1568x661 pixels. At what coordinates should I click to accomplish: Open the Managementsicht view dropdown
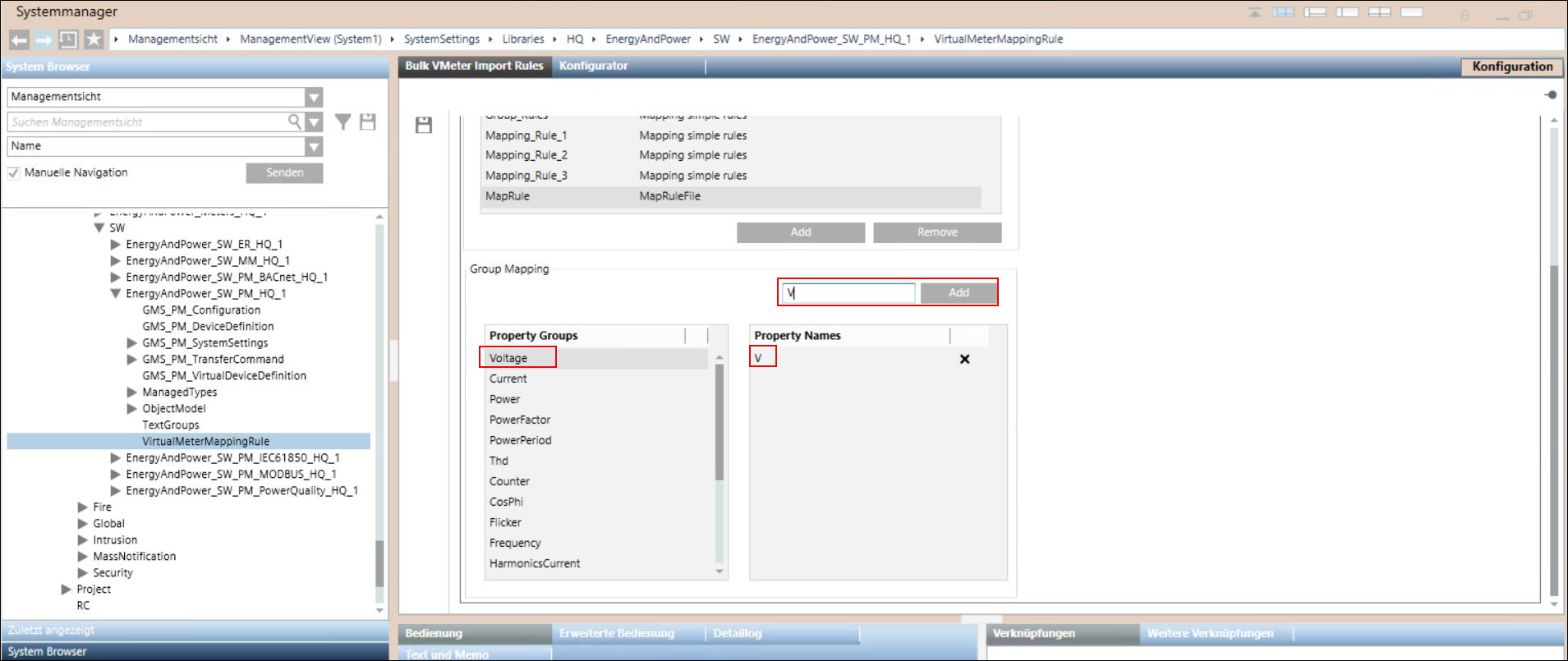[314, 98]
